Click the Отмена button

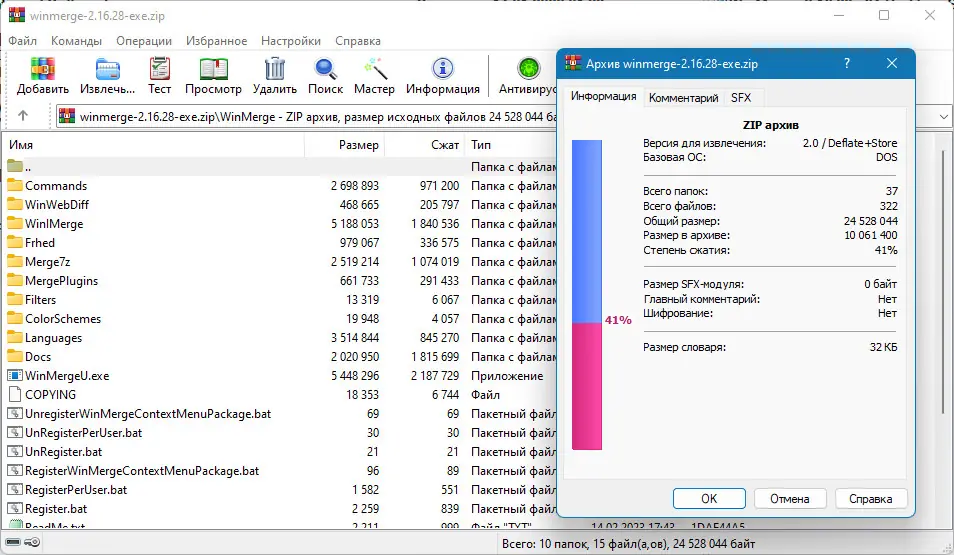(790, 498)
